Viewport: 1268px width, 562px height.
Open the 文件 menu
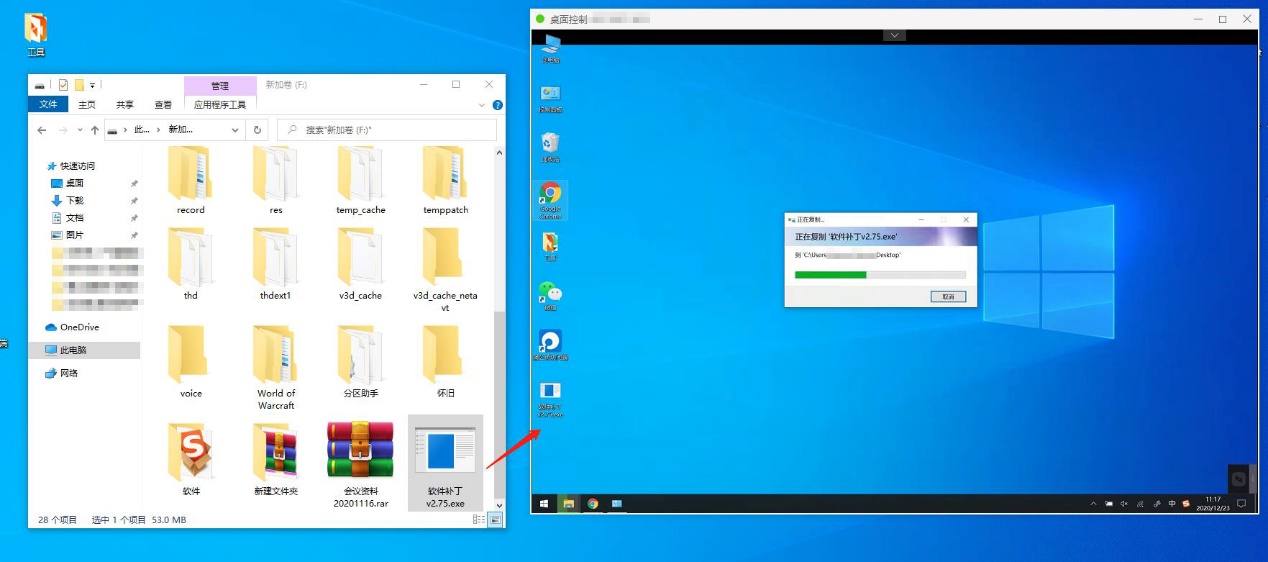[48, 104]
